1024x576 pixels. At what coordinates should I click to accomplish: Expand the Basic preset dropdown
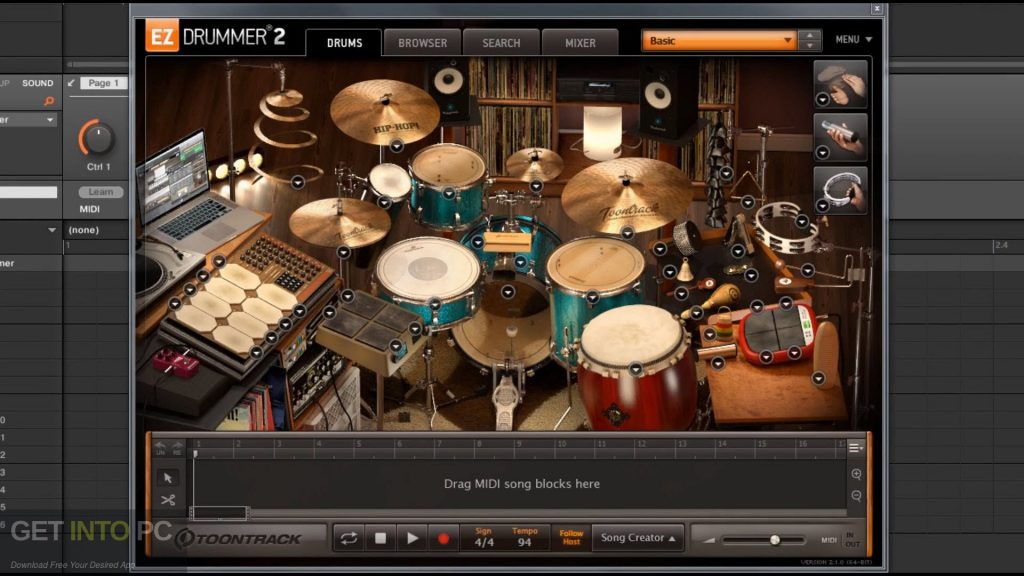pos(719,40)
